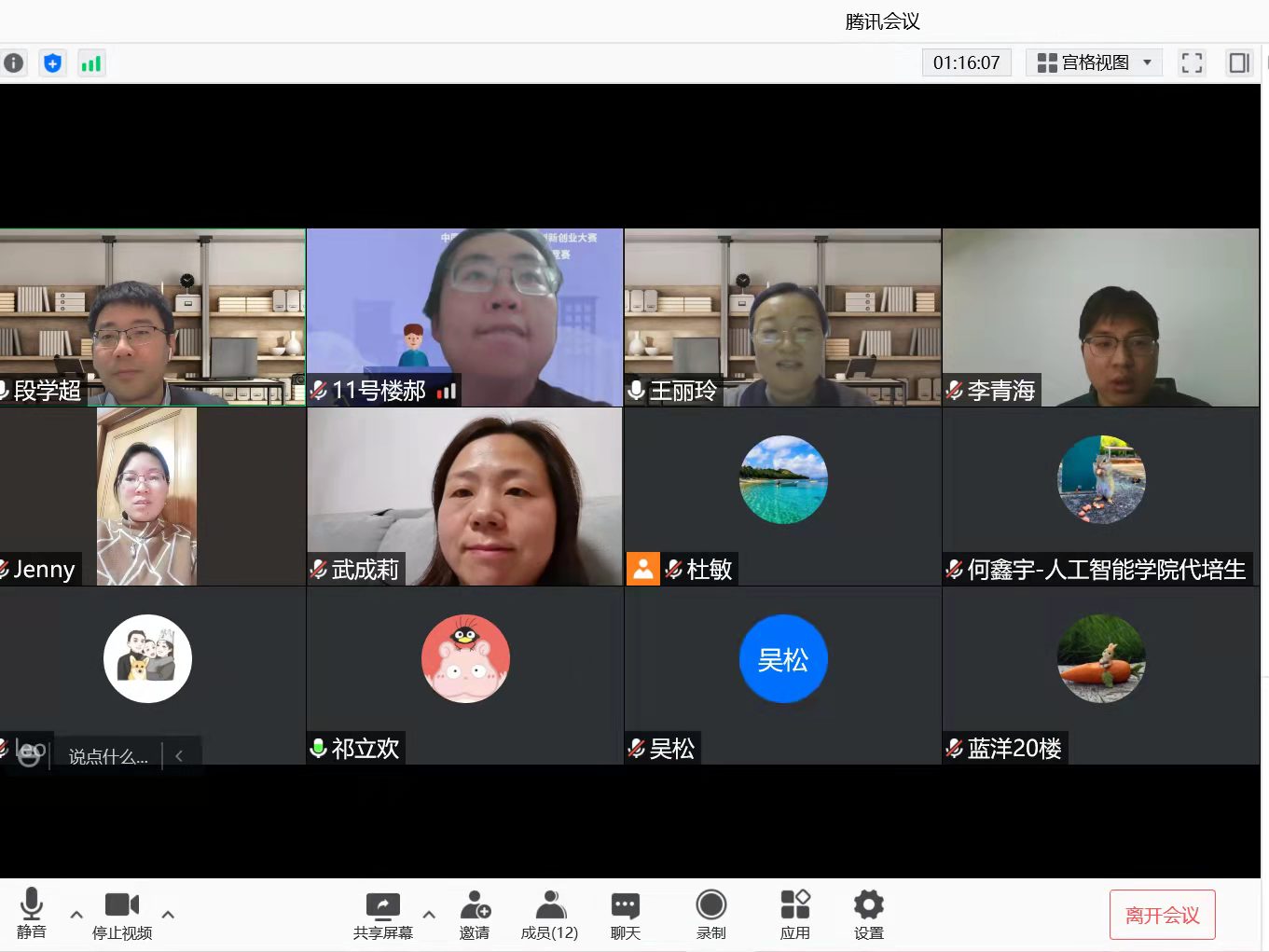The height and width of the screenshot is (952, 1269).
Task: Click the 离开会议 button
Action: [1162, 916]
